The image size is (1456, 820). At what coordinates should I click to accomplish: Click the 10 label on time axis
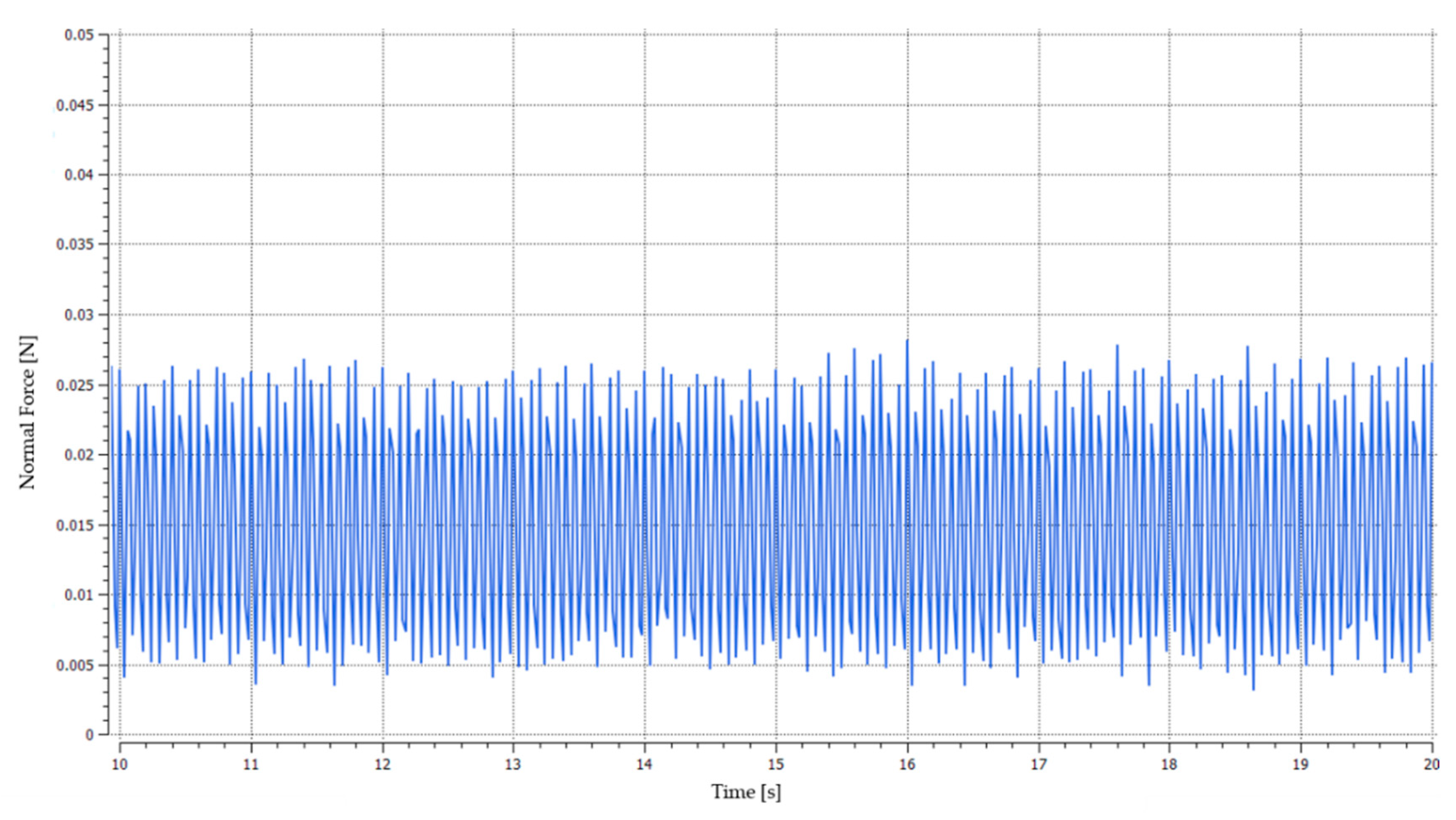point(119,765)
